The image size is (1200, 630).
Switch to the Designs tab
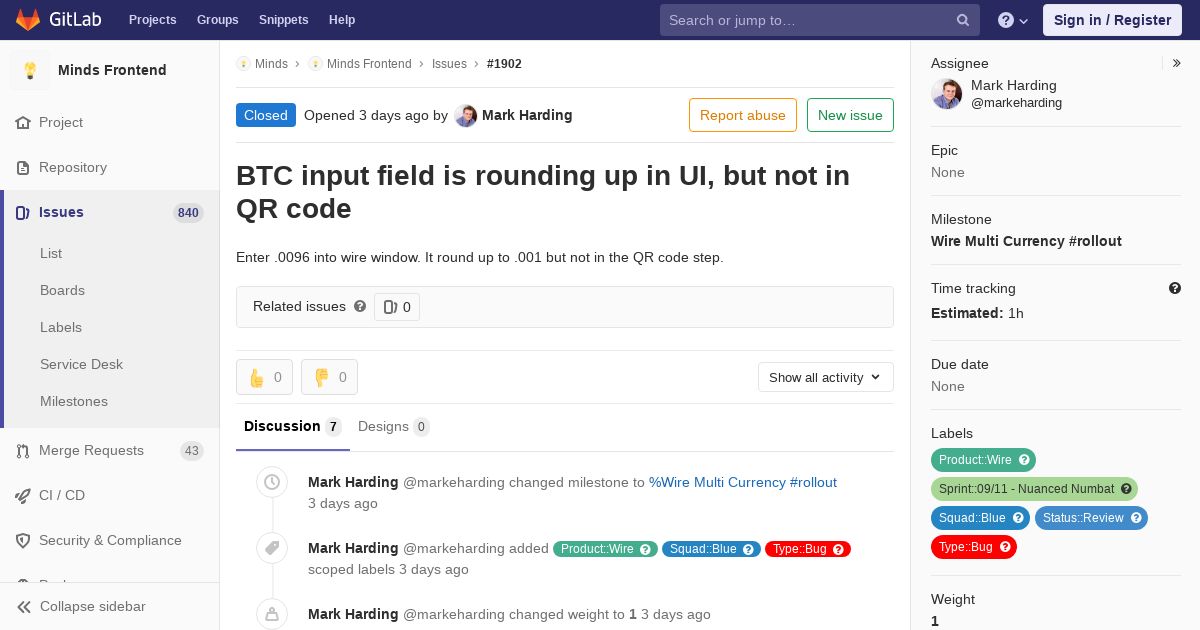point(393,426)
